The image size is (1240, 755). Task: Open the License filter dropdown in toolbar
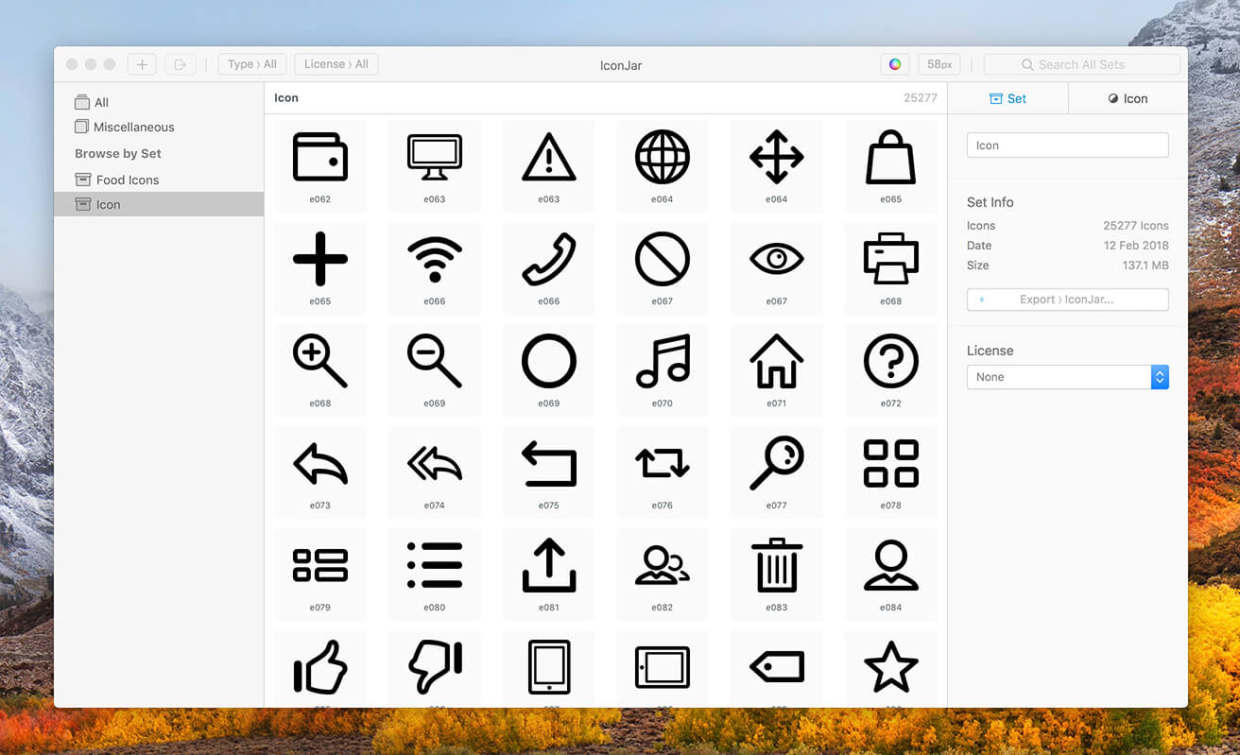tap(336, 64)
